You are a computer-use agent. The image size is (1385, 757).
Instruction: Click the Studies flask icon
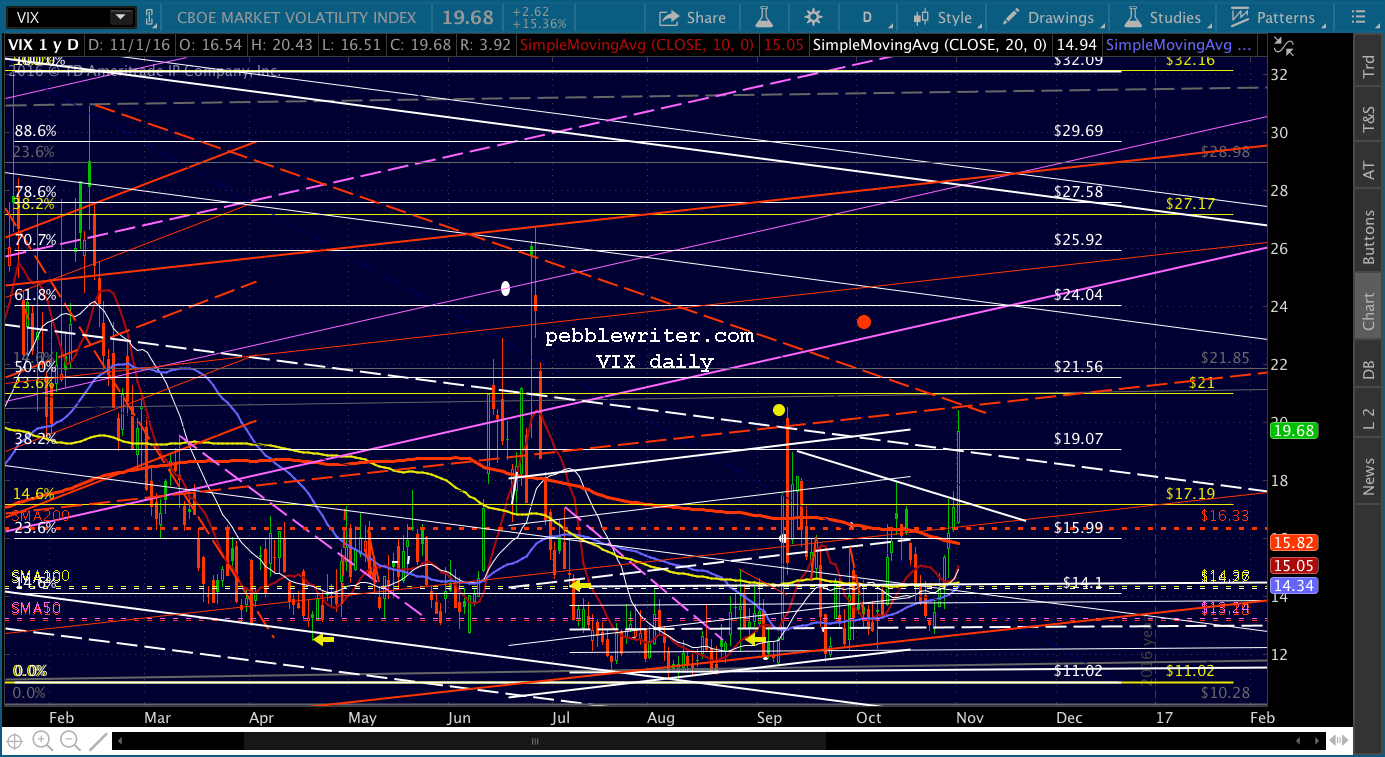click(x=1132, y=17)
